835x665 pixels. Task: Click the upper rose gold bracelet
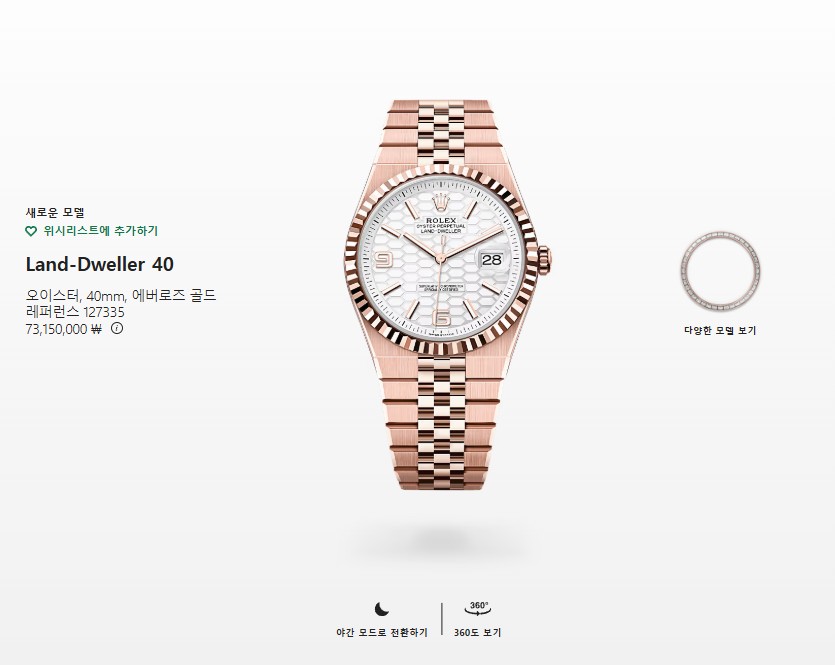click(x=441, y=131)
